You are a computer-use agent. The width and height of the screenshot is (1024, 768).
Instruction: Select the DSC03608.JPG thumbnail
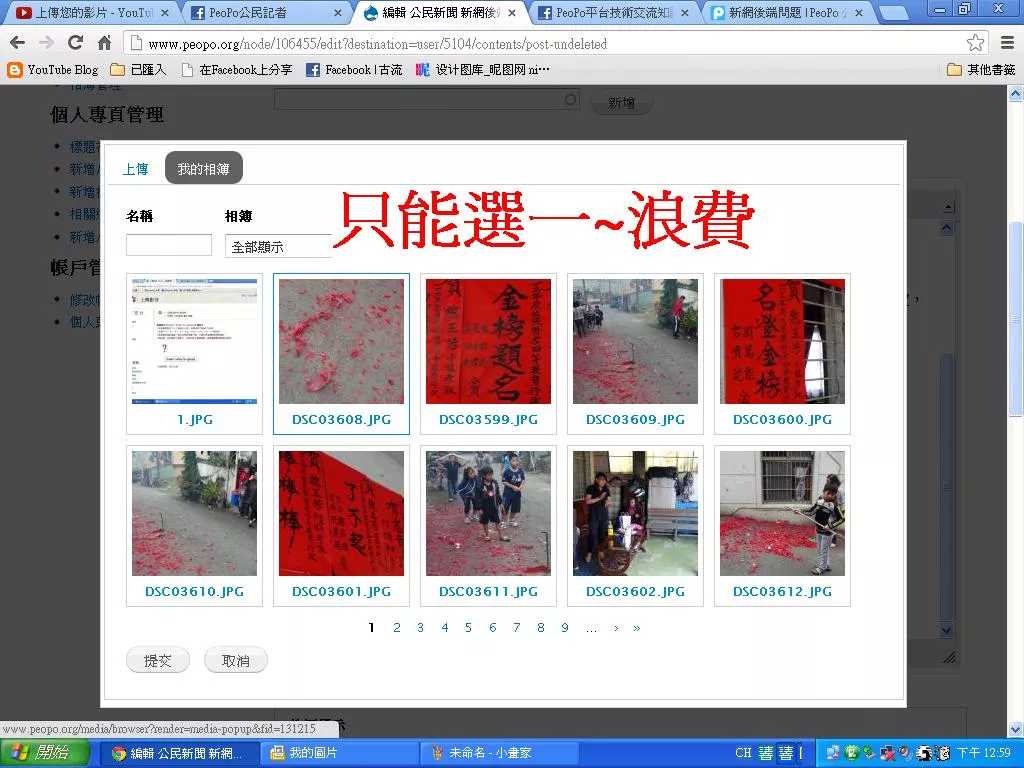tap(342, 354)
